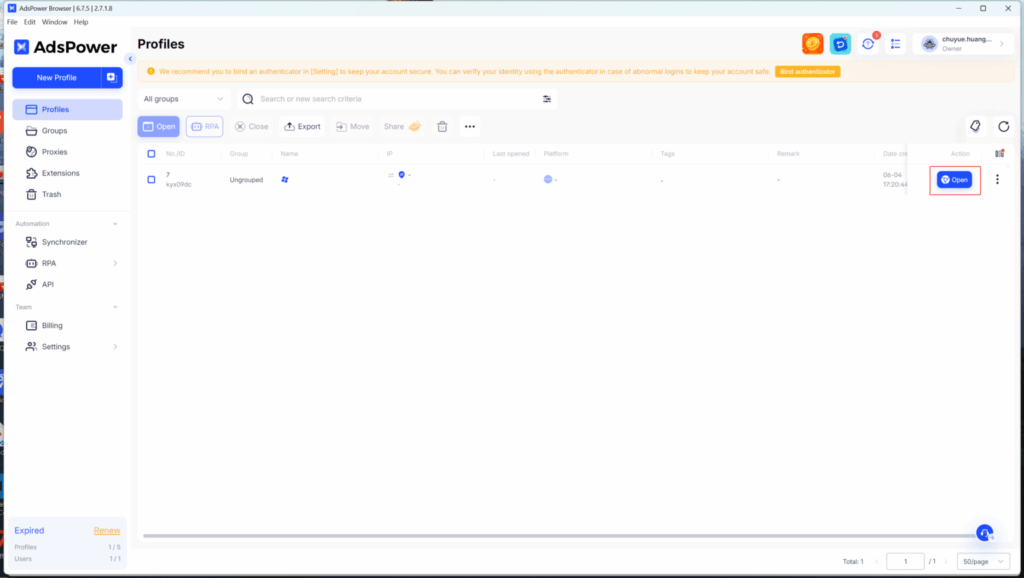Click the horizontal table scrollbar

coord(559,536)
